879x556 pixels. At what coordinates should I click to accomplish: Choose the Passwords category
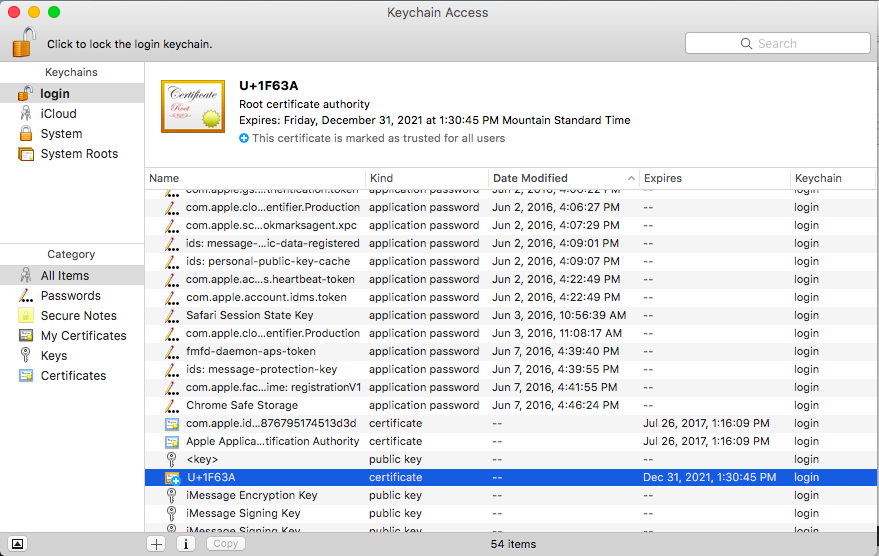tap(70, 296)
